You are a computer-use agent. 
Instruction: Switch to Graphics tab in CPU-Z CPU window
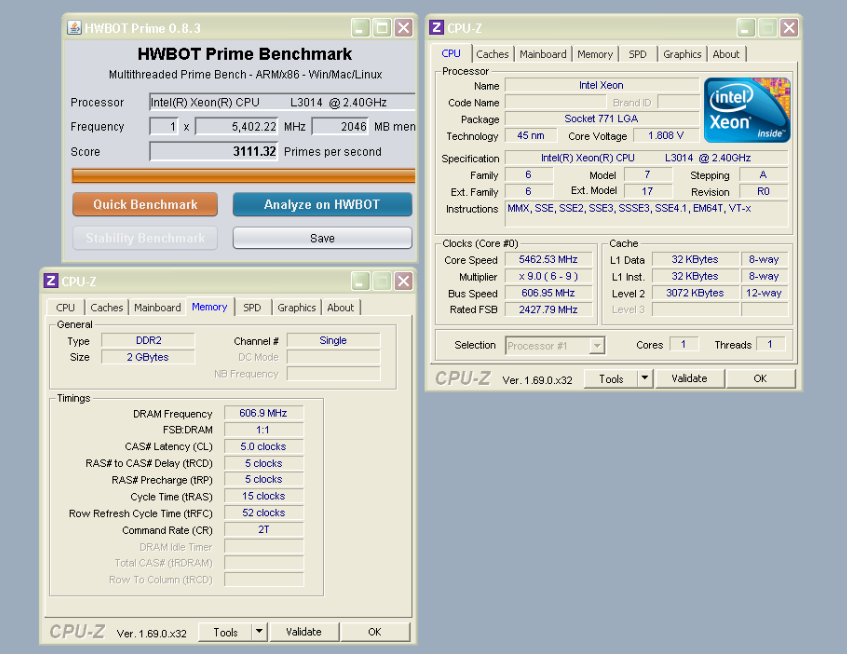click(682, 54)
